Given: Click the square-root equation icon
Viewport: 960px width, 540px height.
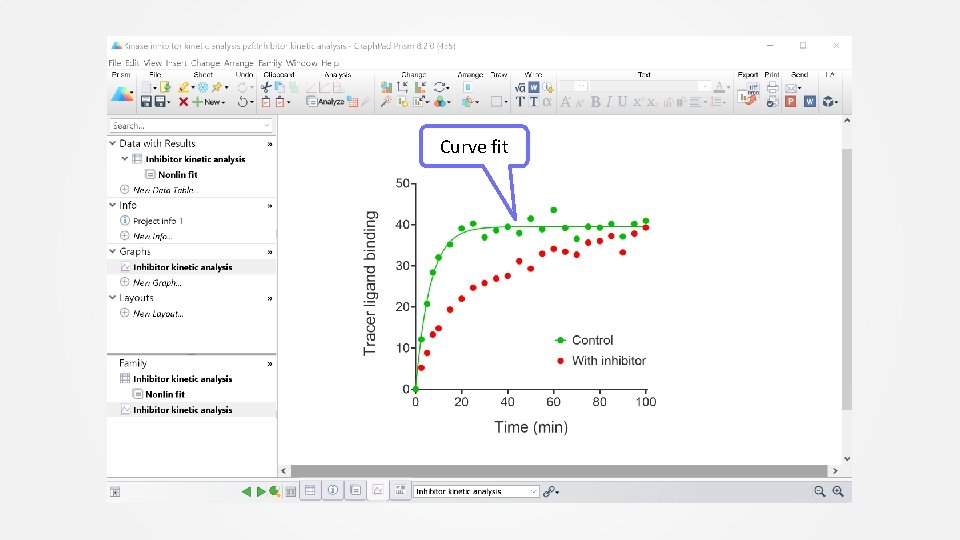Looking at the screenshot, I should click(x=520, y=88).
